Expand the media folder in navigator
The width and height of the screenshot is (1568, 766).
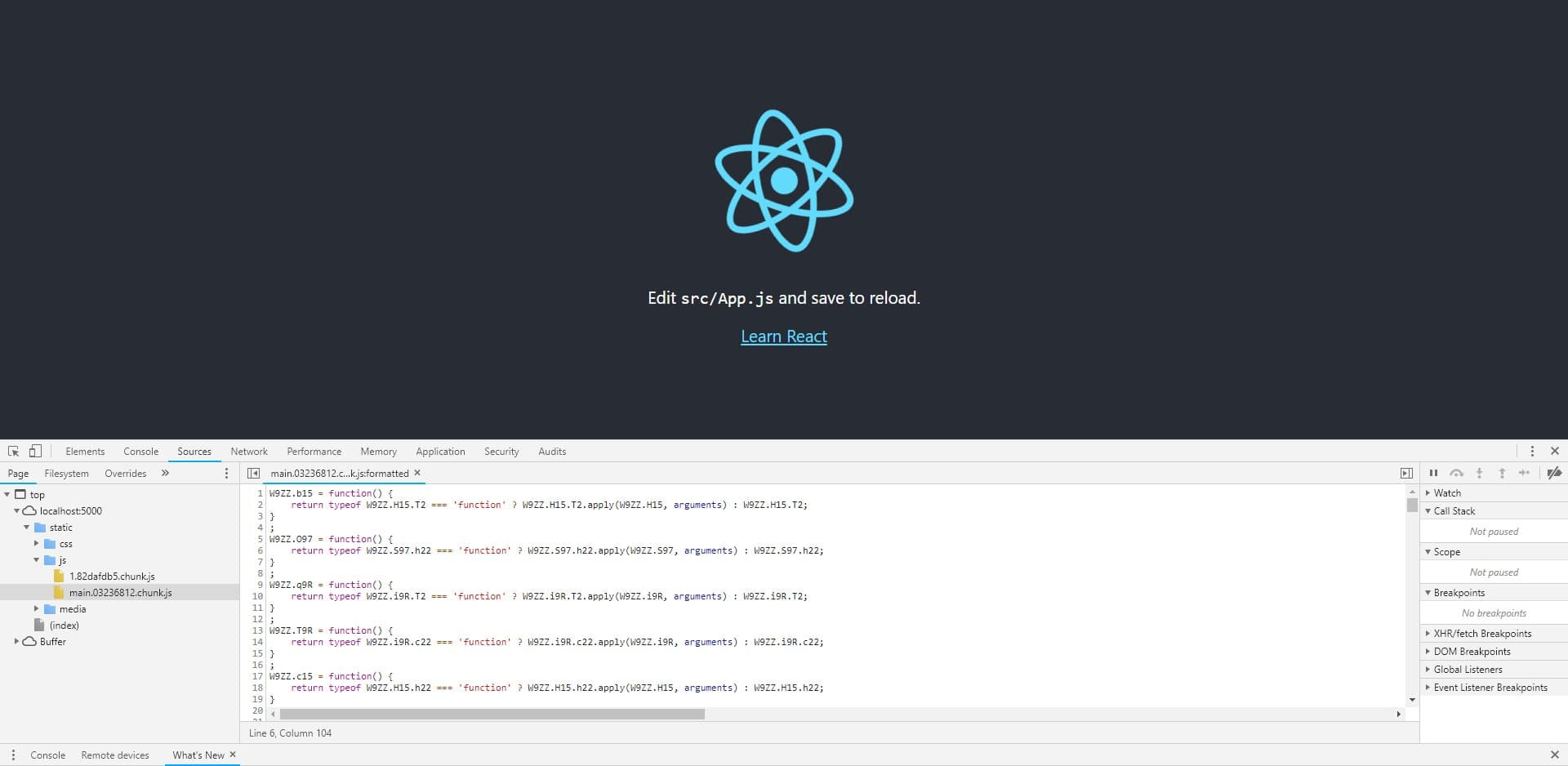point(36,608)
